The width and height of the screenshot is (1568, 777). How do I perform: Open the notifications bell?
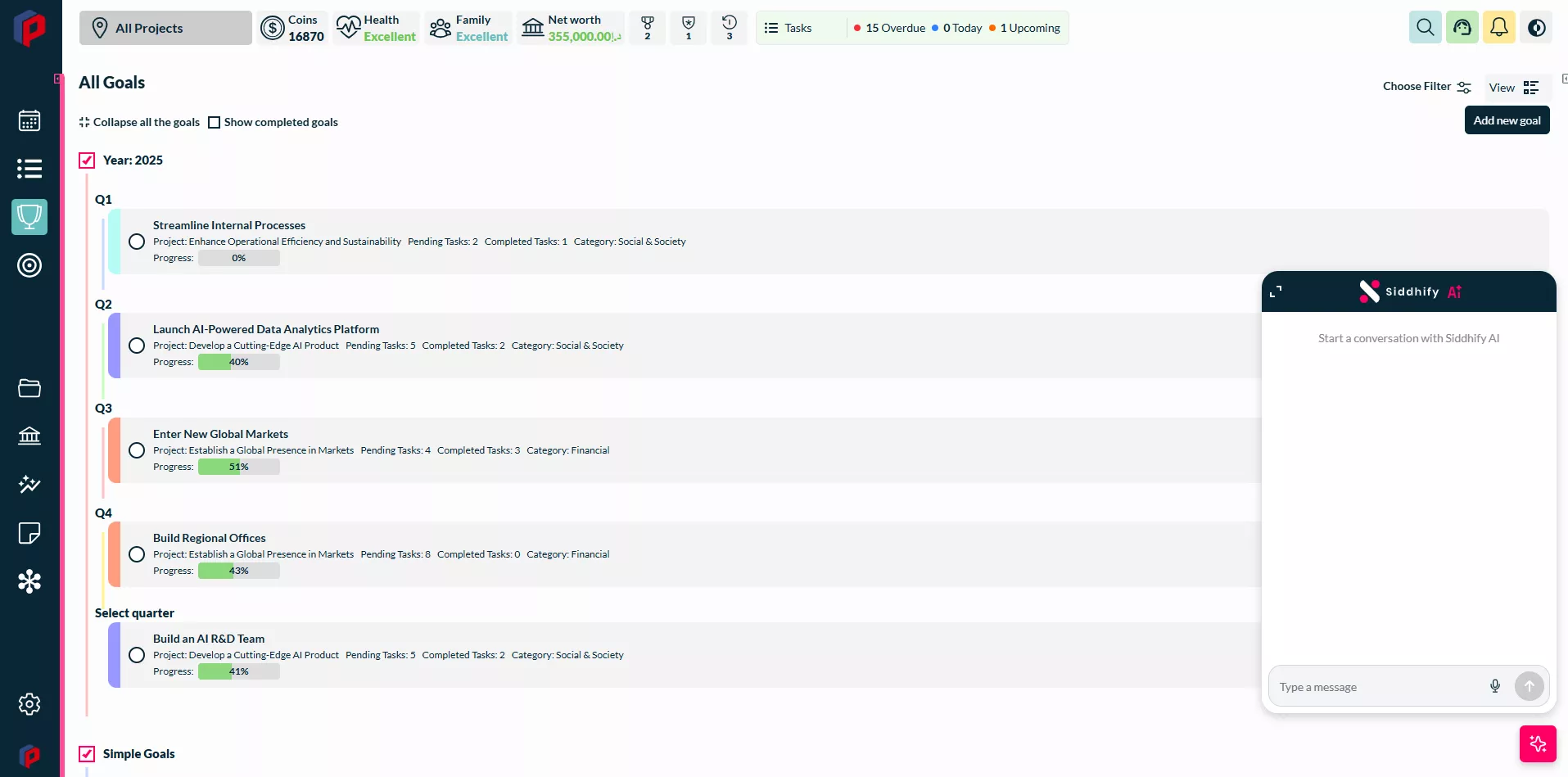pyautogui.click(x=1498, y=28)
